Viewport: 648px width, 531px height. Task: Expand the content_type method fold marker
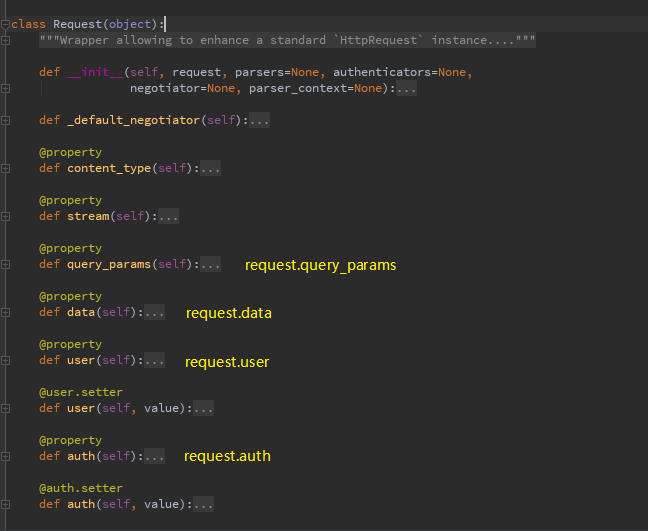point(5,168)
